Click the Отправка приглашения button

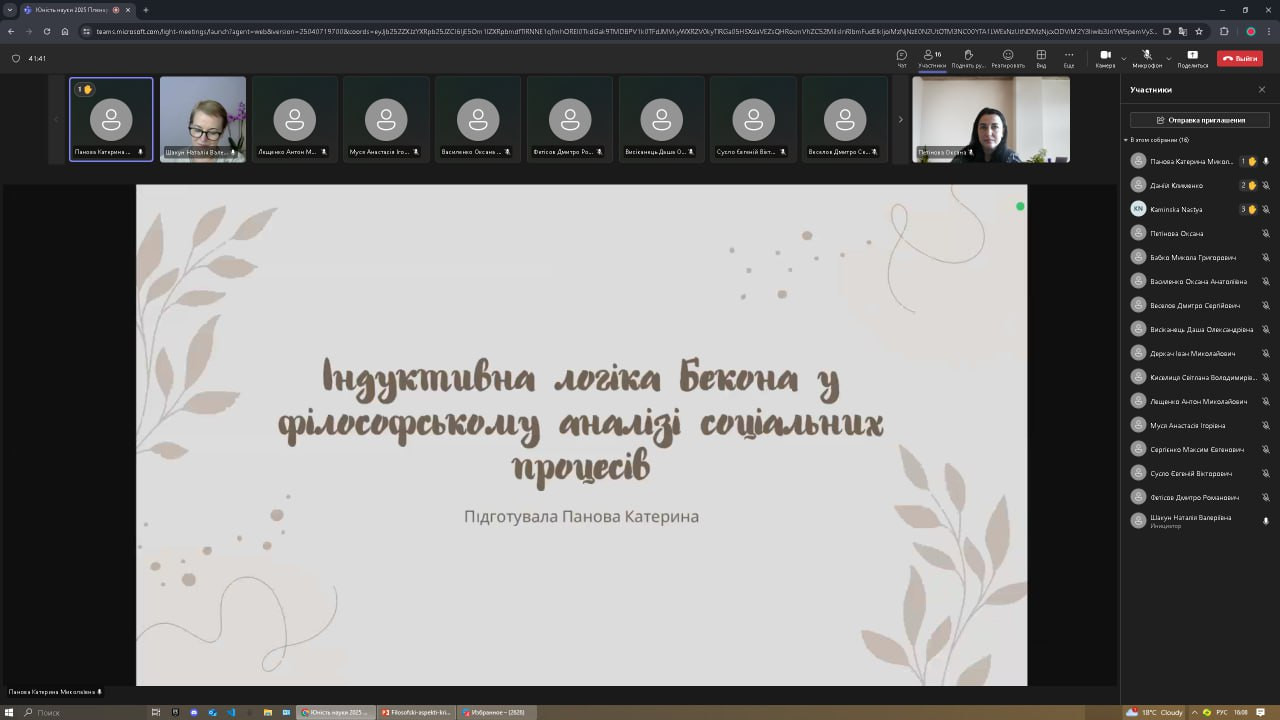coord(1199,120)
